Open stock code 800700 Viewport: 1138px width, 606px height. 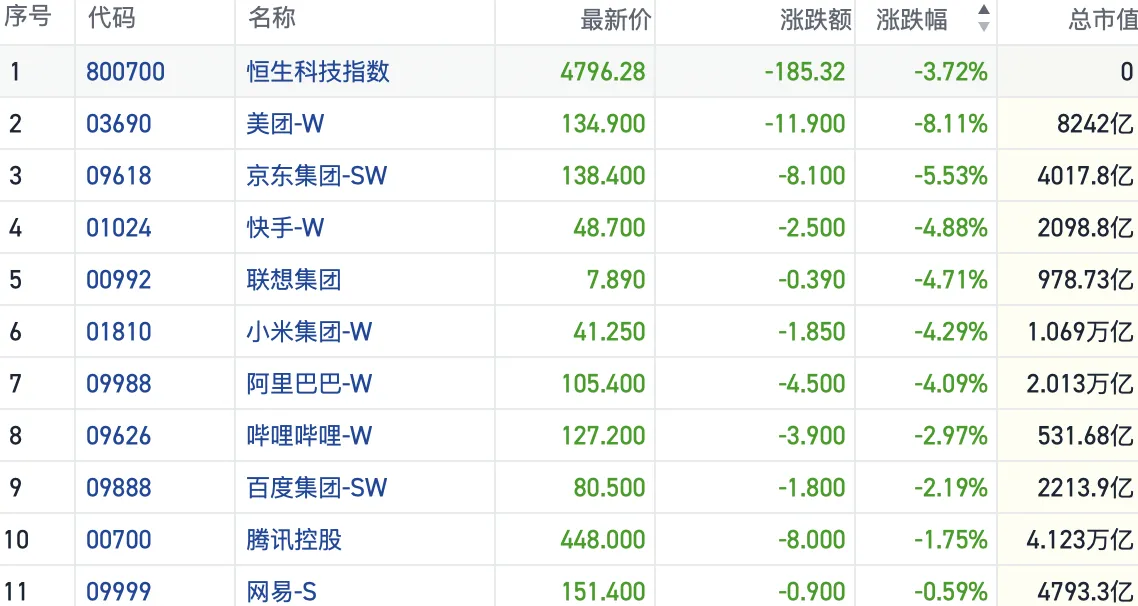pos(126,72)
